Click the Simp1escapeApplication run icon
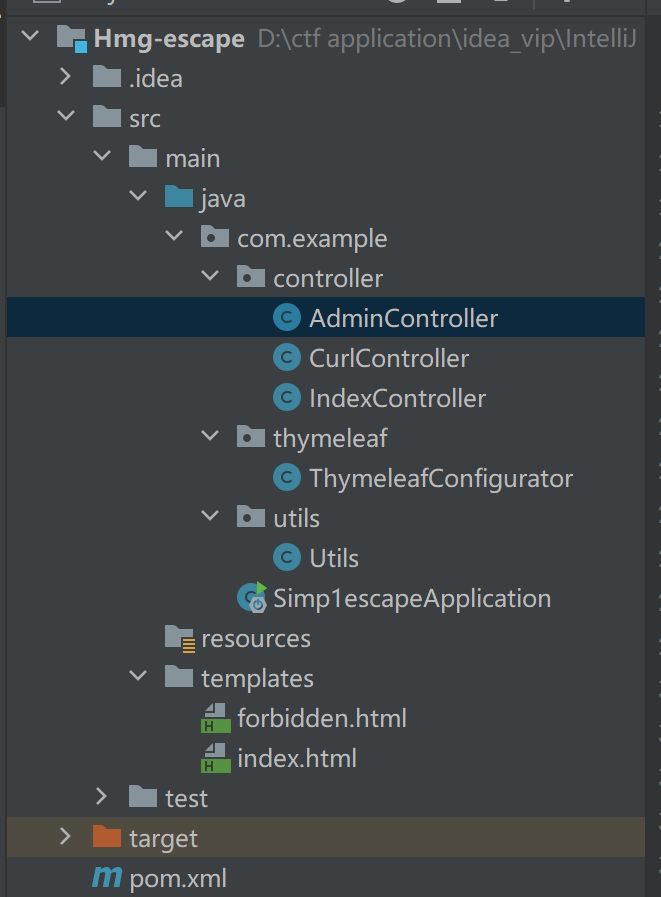 tap(251, 598)
